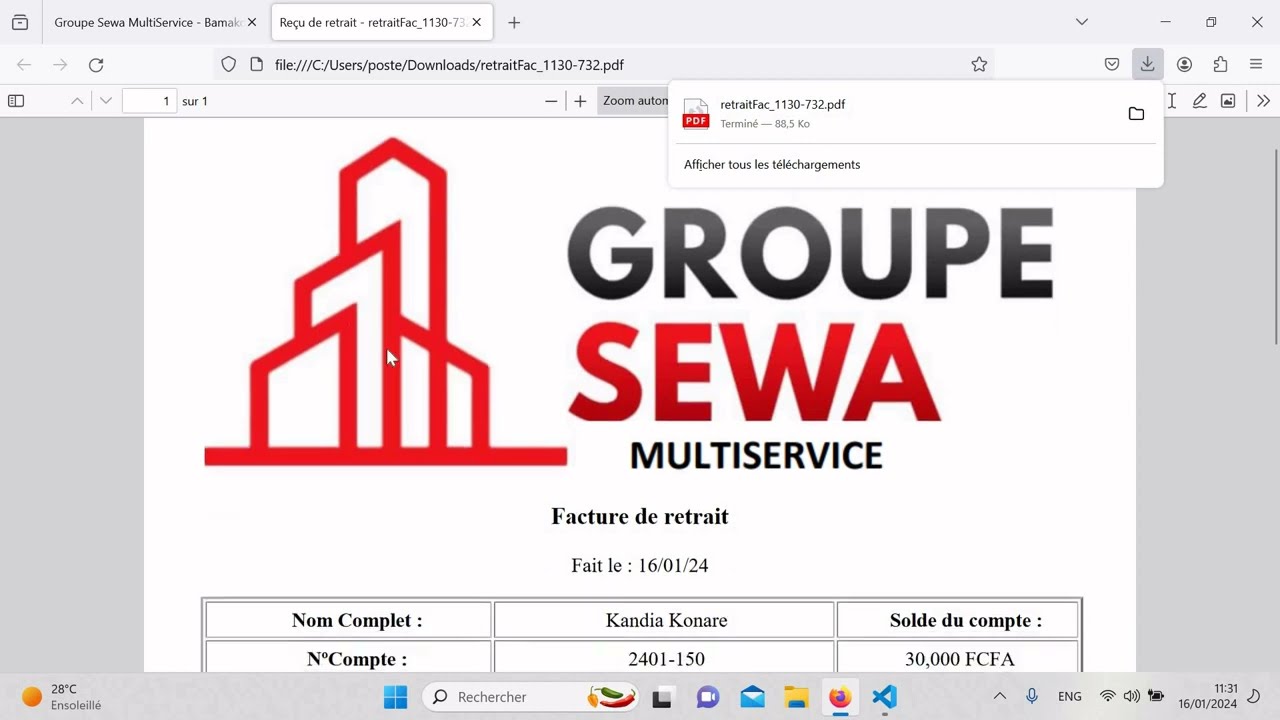Select the PDF draw pencil tool

1199,101
